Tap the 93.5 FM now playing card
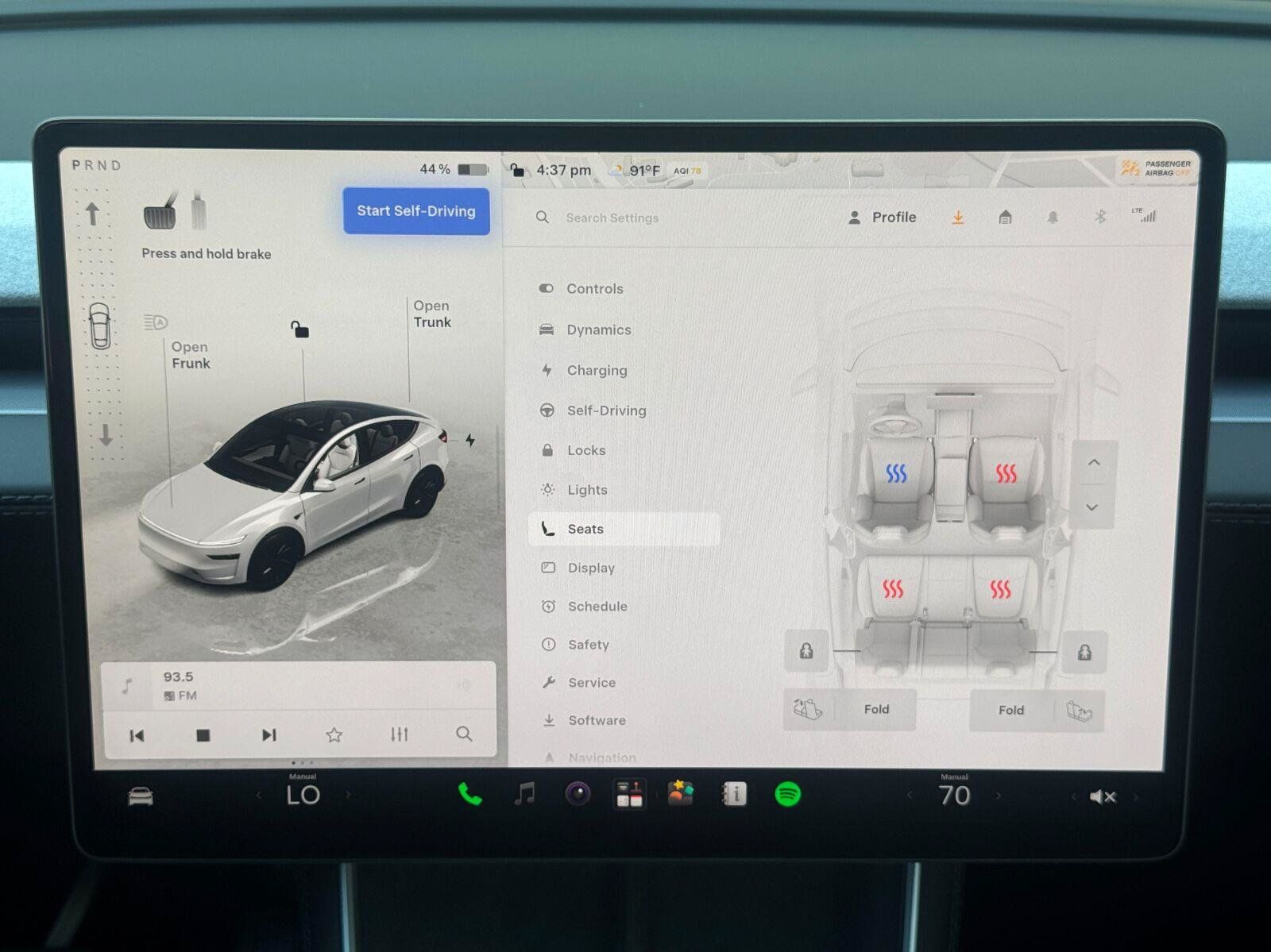Viewport: 1271px width, 952px height. click(x=298, y=686)
